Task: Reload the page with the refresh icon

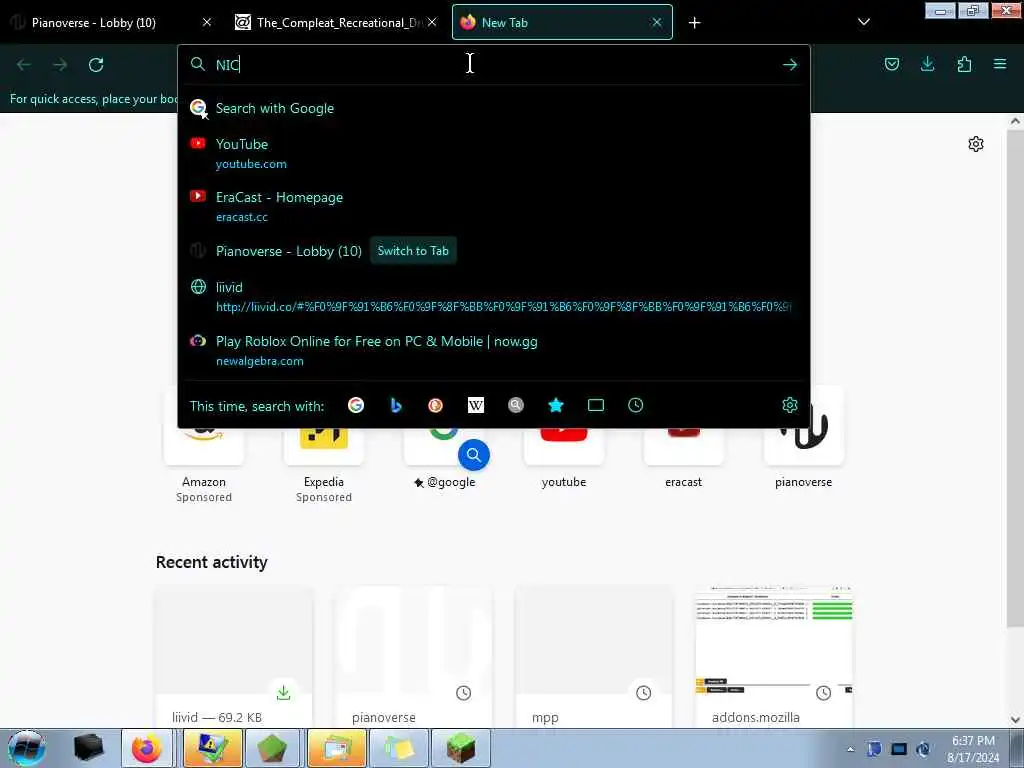Action: point(96,65)
